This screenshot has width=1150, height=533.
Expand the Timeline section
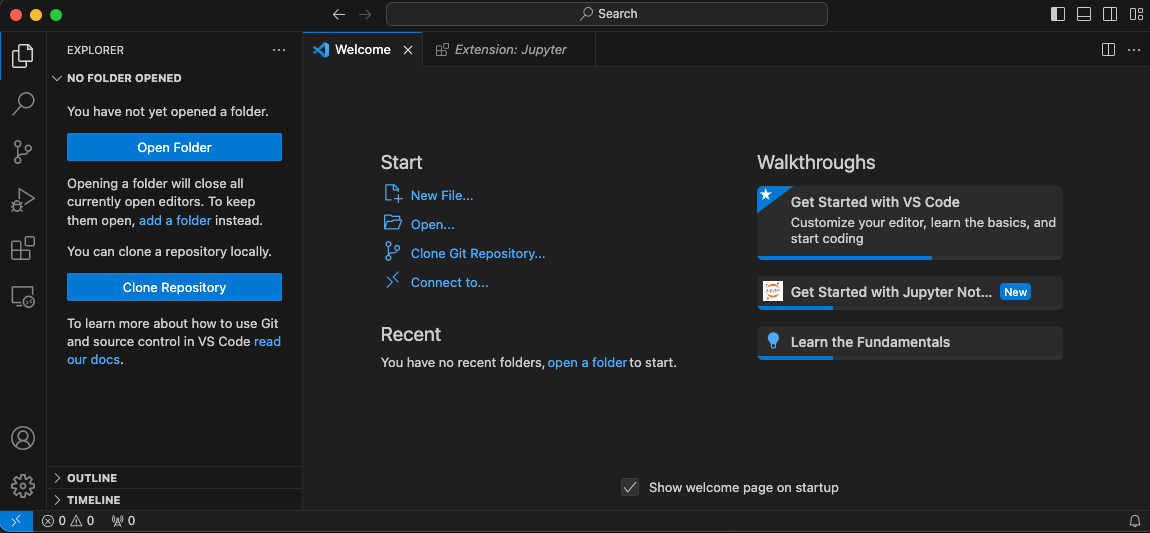175,500
